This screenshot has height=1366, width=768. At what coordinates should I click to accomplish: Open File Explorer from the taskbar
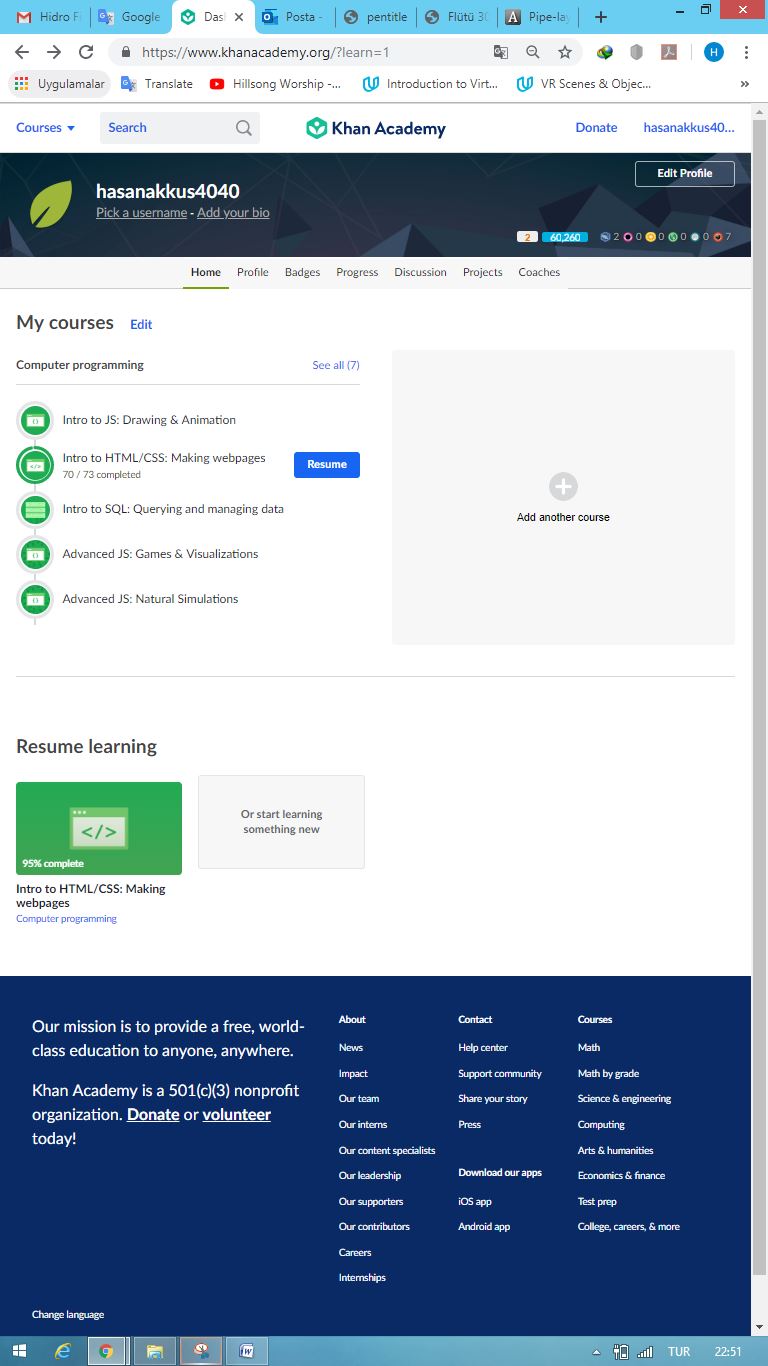pyautogui.click(x=155, y=1351)
